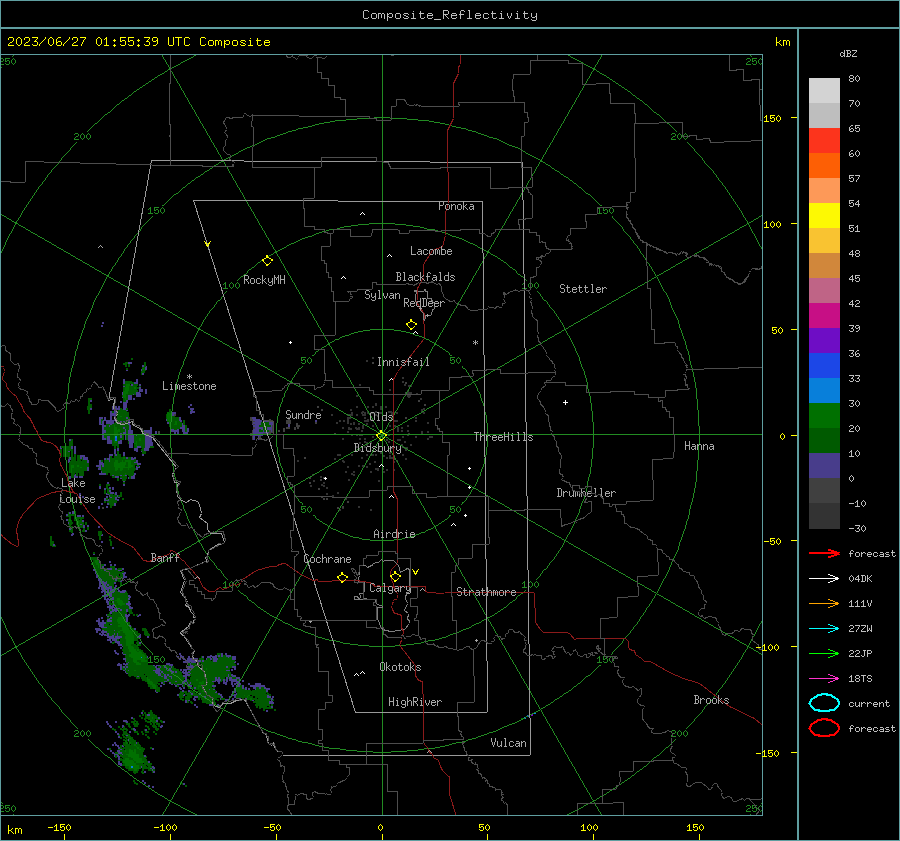Click the Ponoka label
Screen dimensions: 900x841
click(x=456, y=206)
